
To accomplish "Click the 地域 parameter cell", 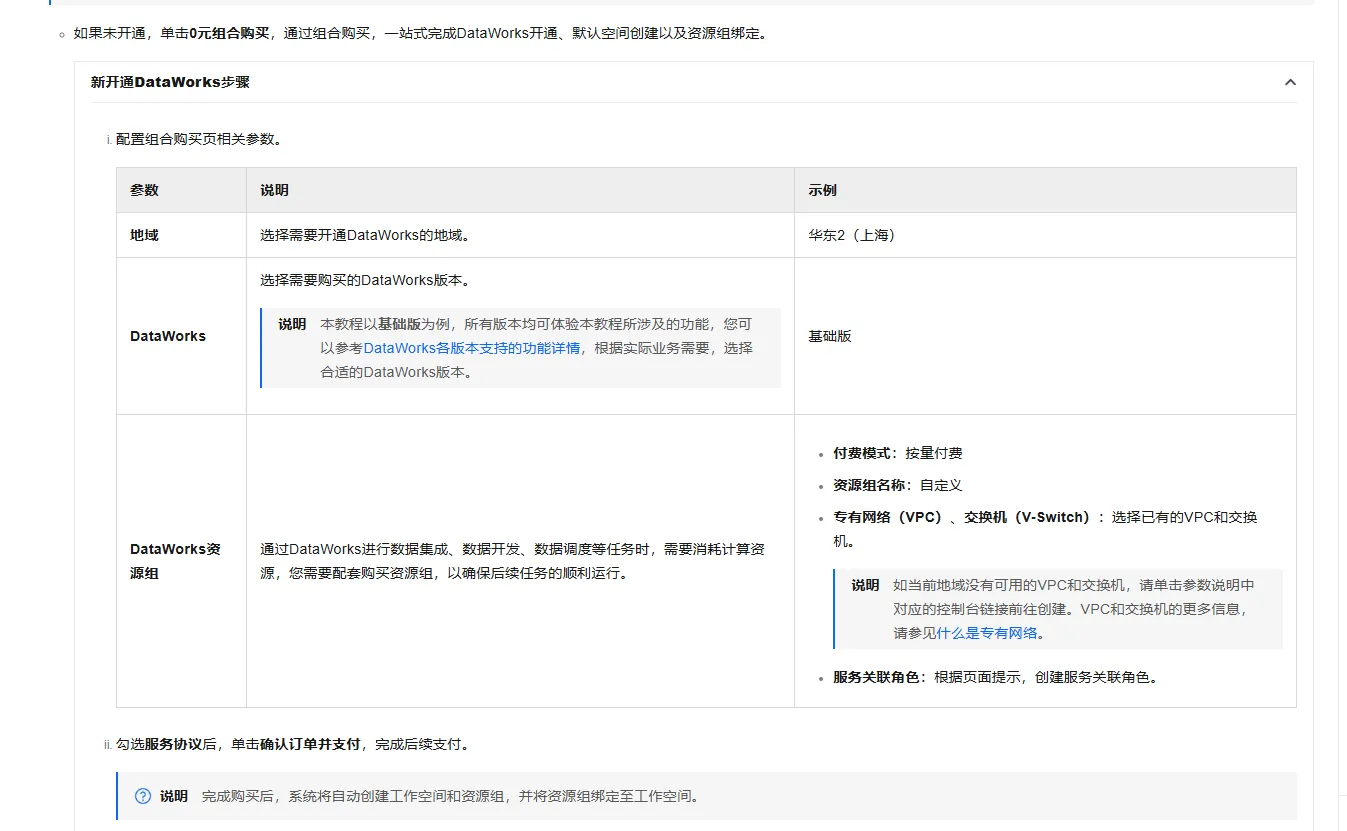I will click(x=181, y=235).
